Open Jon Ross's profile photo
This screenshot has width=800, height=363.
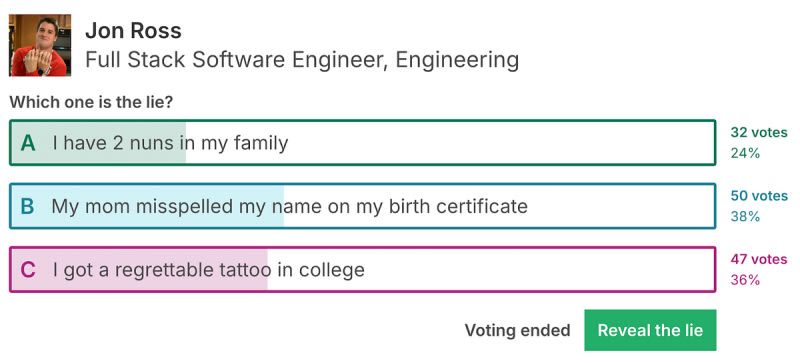(40, 45)
